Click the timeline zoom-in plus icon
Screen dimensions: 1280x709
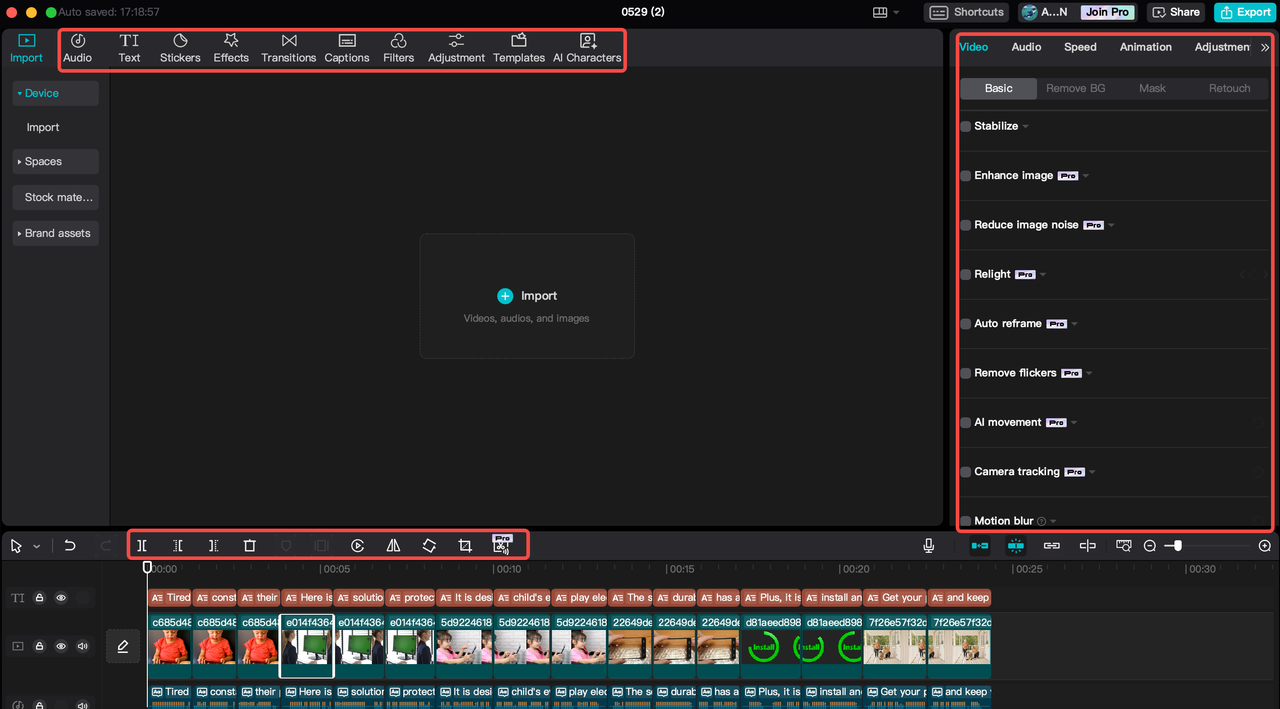pyautogui.click(x=1265, y=546)
